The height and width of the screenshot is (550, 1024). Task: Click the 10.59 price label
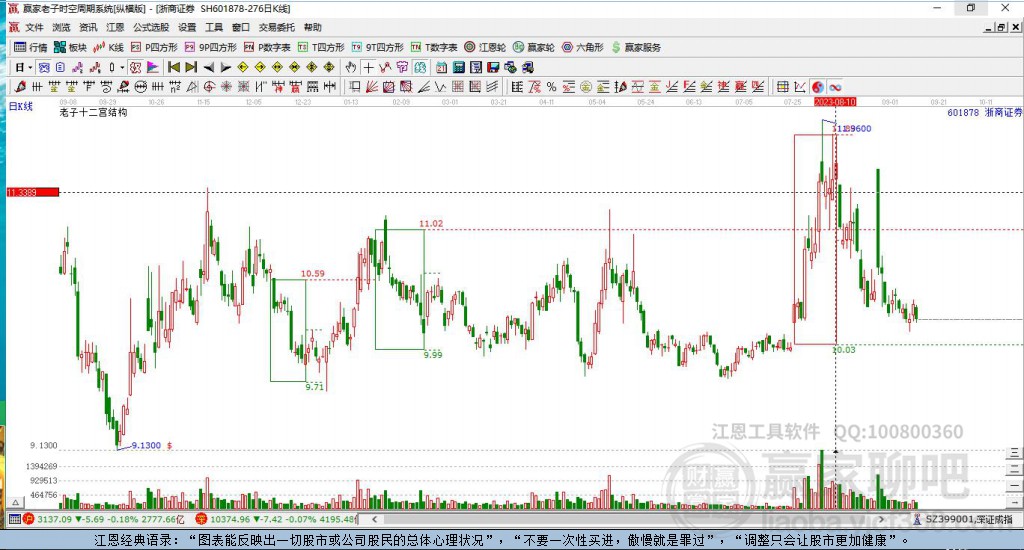pyautogui.click(x=313, y=274)
